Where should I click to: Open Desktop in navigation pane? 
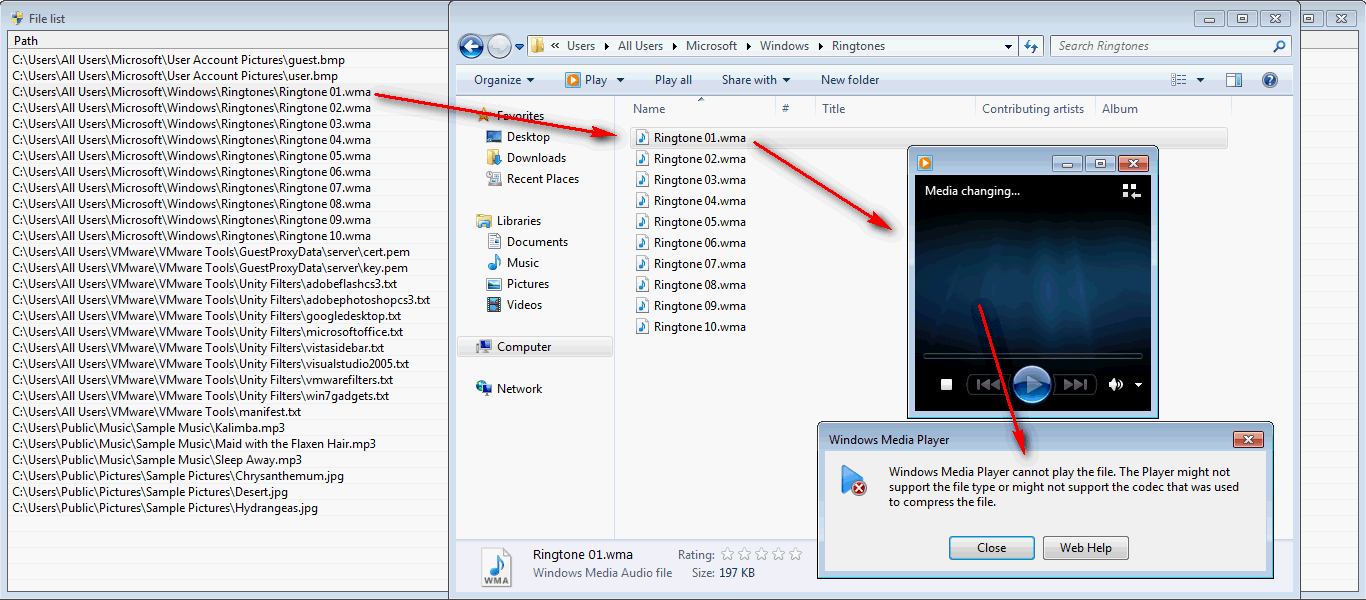coord(528,137)
